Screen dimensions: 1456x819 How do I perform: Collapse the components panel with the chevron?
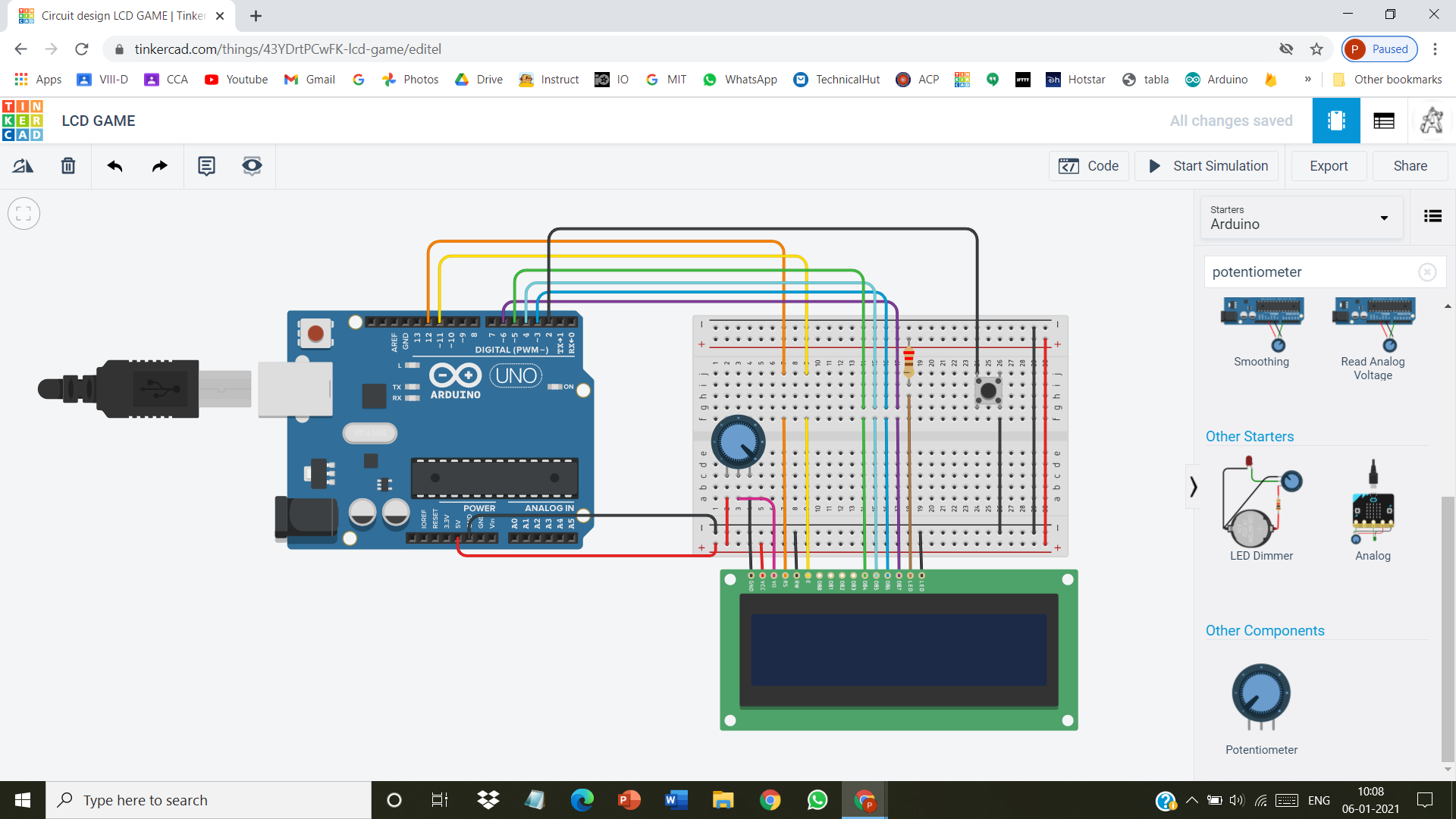click(x=1193, y=486)
